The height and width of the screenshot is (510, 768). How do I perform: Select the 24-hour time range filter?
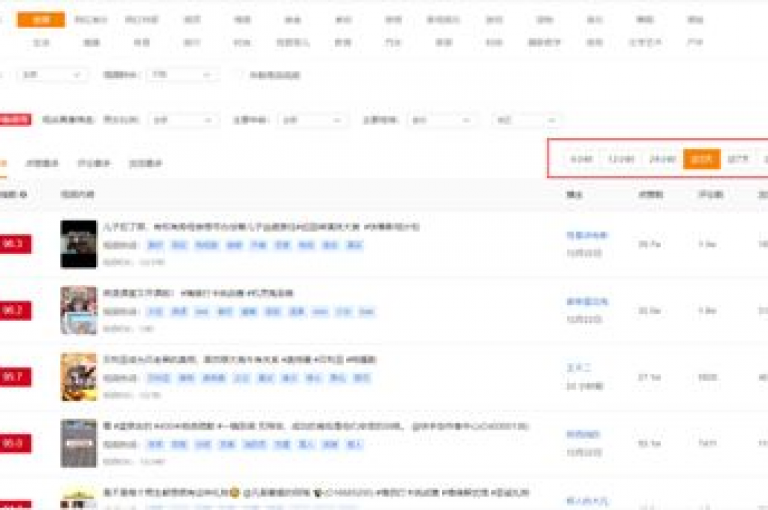pyautogui.click(x=662, y=159)
